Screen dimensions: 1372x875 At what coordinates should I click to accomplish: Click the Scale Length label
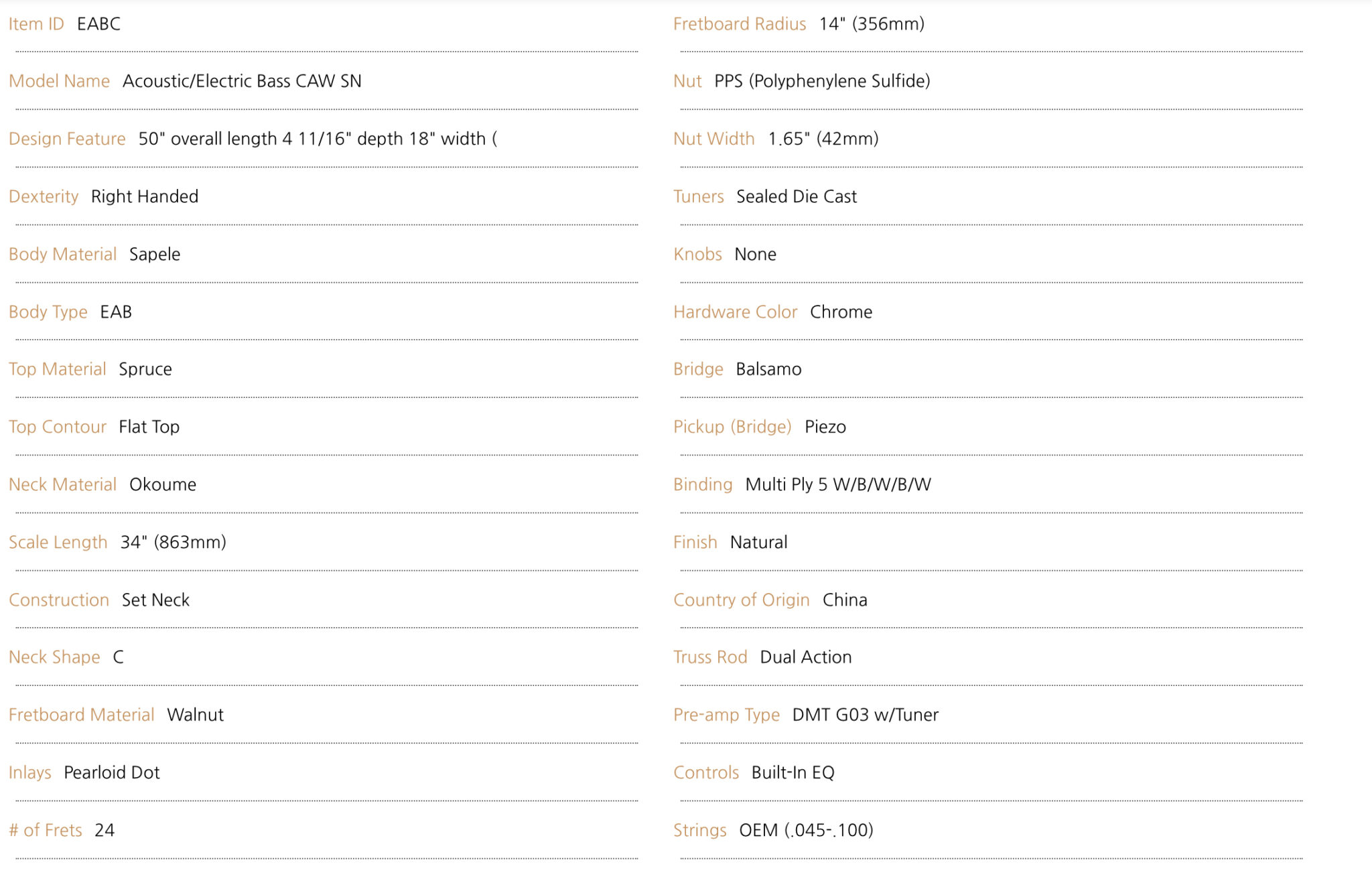click(58, 542)
